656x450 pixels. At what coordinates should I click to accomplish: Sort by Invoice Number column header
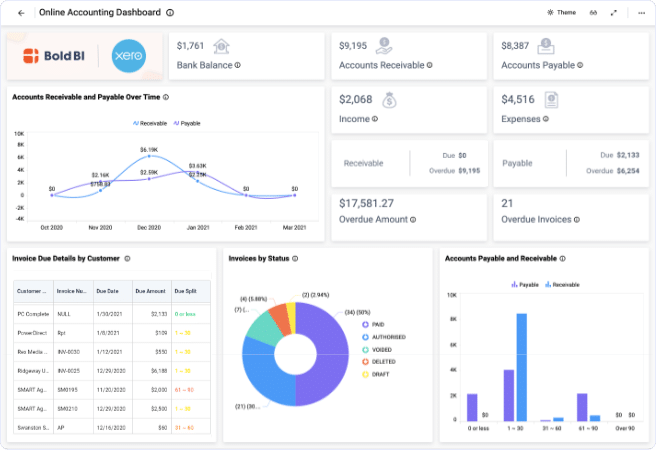[73, 291]
